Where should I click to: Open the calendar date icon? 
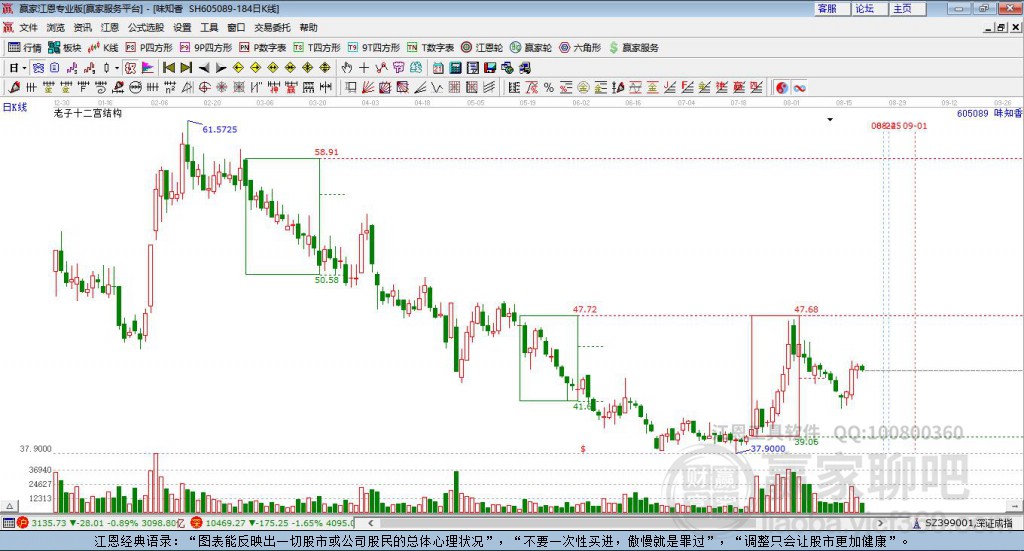point(438,68)
